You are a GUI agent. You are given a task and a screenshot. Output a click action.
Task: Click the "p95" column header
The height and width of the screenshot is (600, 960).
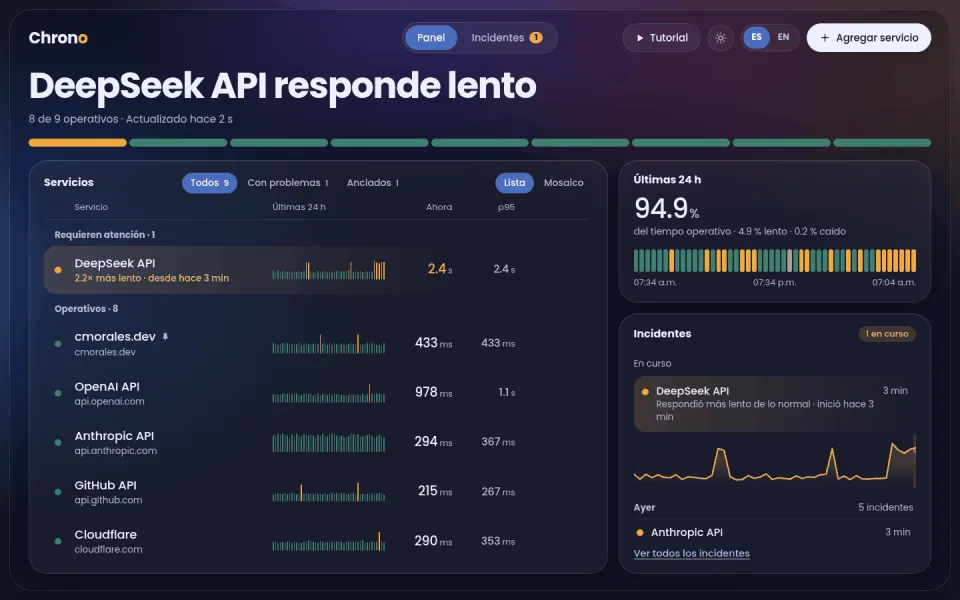506,207
